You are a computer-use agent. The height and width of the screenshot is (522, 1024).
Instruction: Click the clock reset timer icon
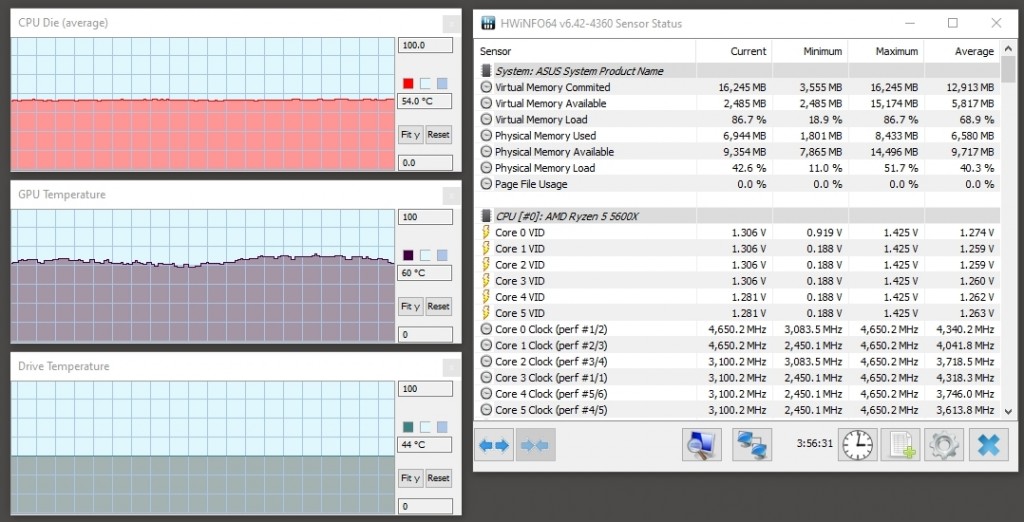tap(857, 446)
